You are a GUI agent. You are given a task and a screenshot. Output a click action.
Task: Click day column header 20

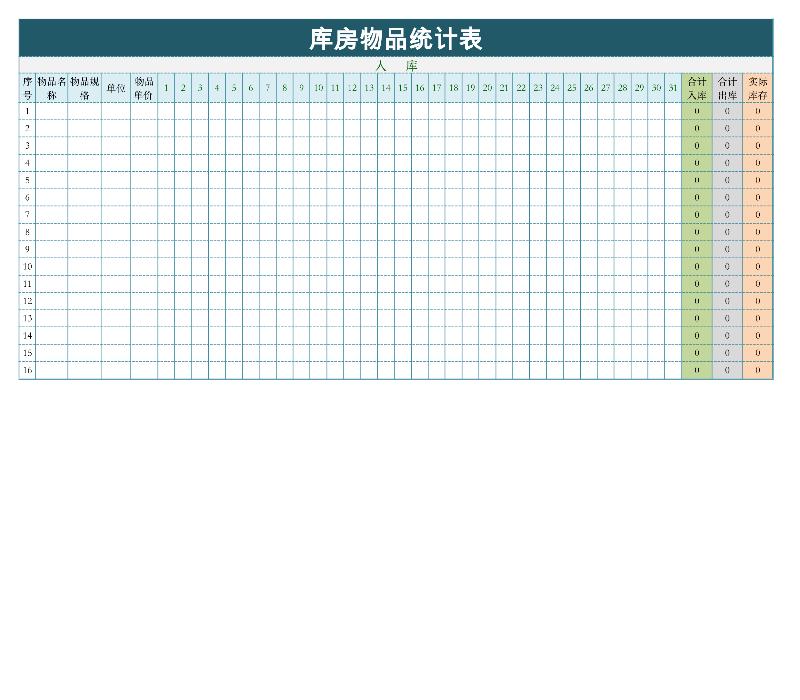[x=487, y=88]
